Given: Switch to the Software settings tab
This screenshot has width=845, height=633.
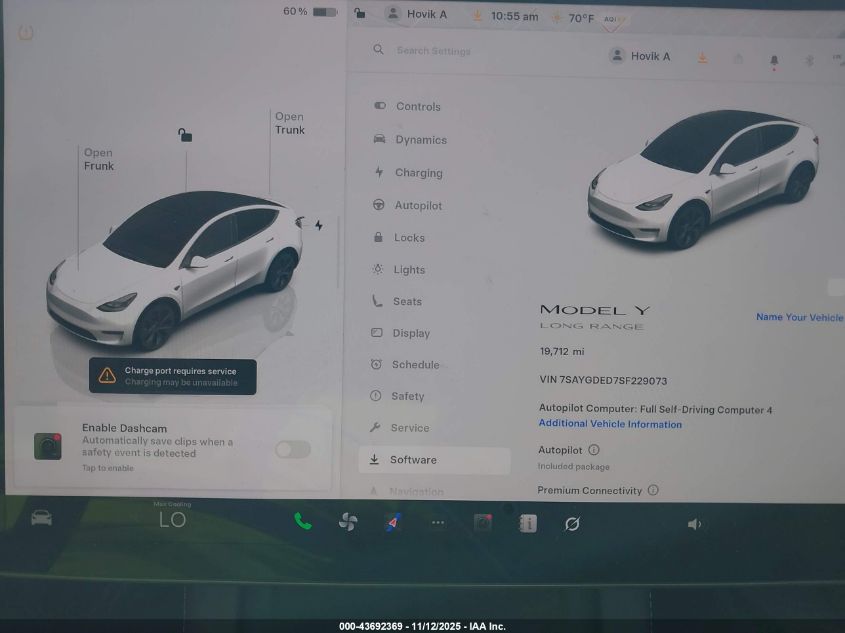Looking at the screenshot, I should click(413, 459).
